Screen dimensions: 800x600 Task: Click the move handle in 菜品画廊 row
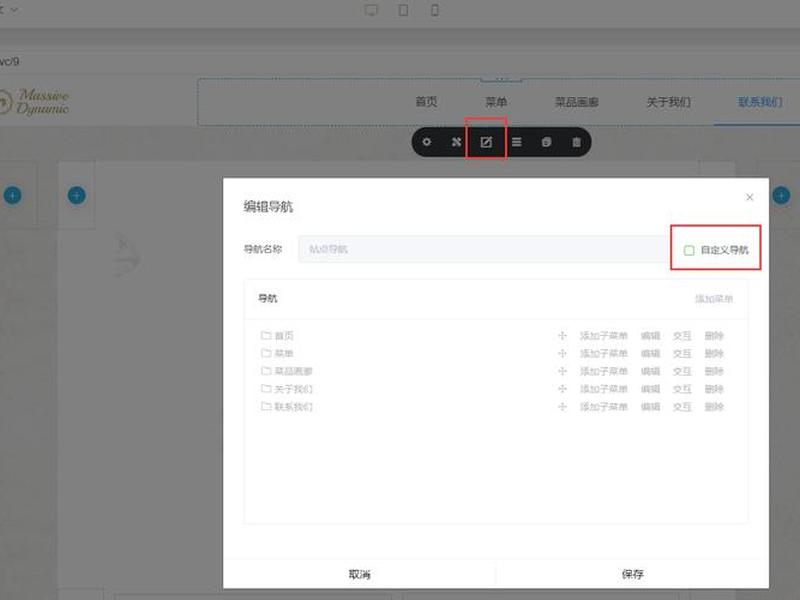(562, 371)
